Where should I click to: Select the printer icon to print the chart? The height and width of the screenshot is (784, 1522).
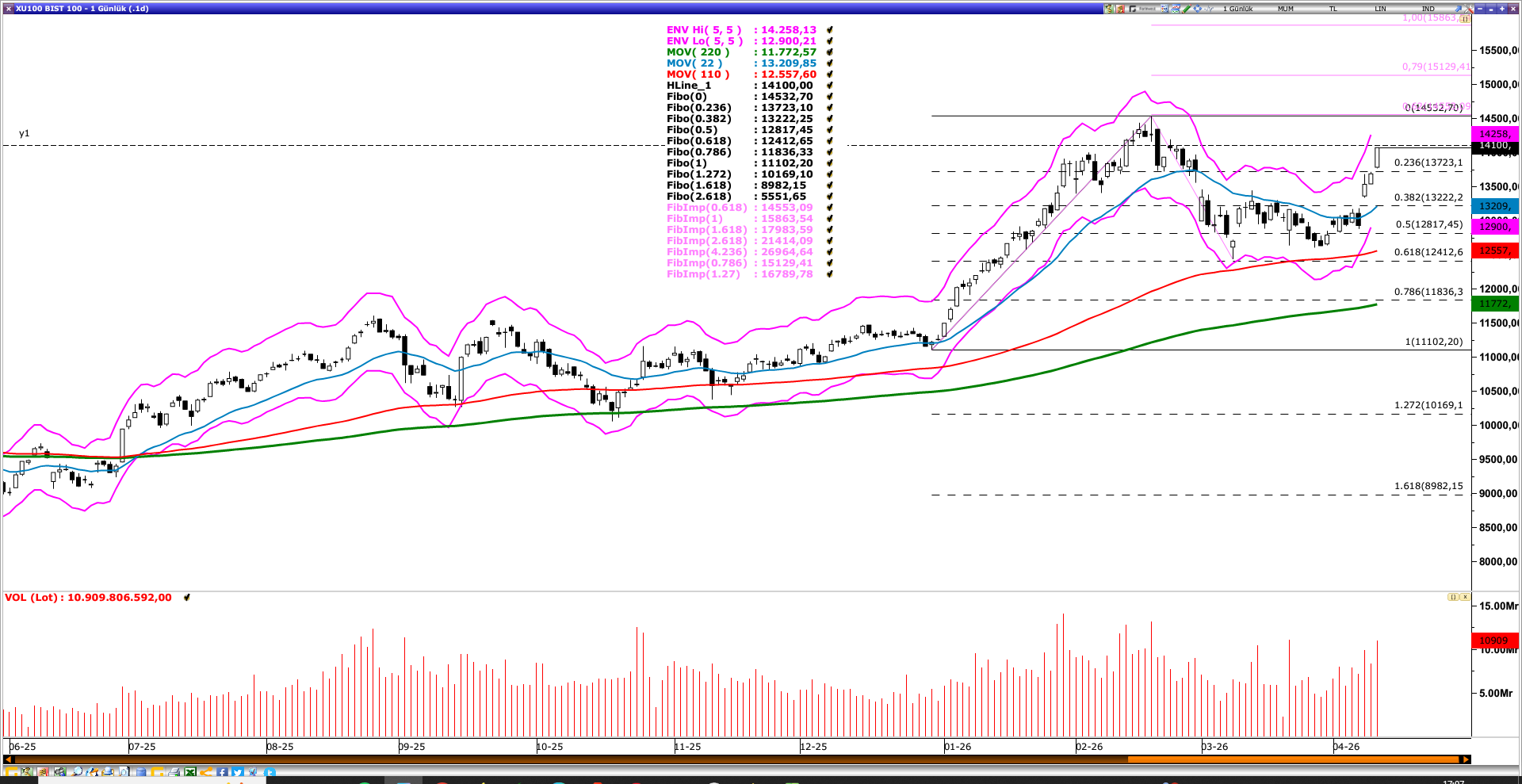[x=174, y=771]
